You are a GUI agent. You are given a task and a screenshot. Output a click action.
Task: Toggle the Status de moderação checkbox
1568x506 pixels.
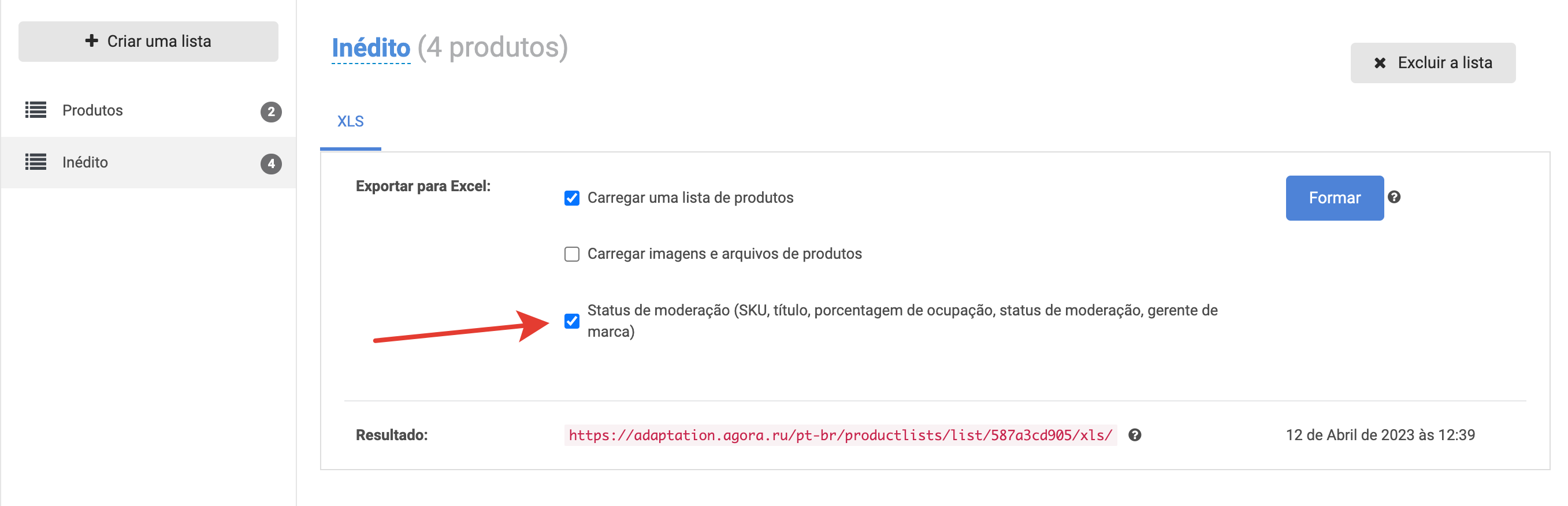tap(571, 321)
